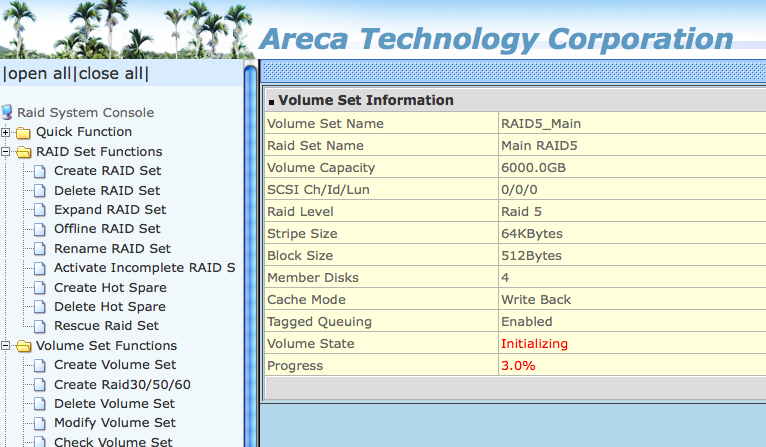This screenshot has width=766, height=447.
Task: Click the page icon beside Modify Volume Set
Action: 40,423
